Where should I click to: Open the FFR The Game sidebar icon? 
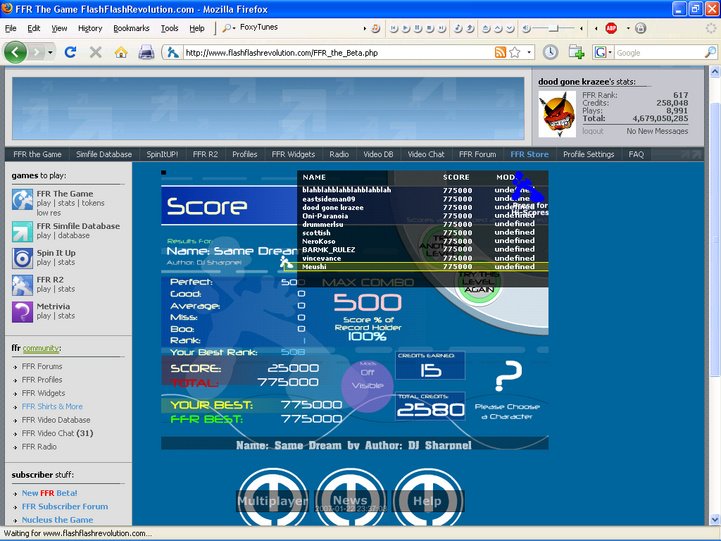click(23, 199)
